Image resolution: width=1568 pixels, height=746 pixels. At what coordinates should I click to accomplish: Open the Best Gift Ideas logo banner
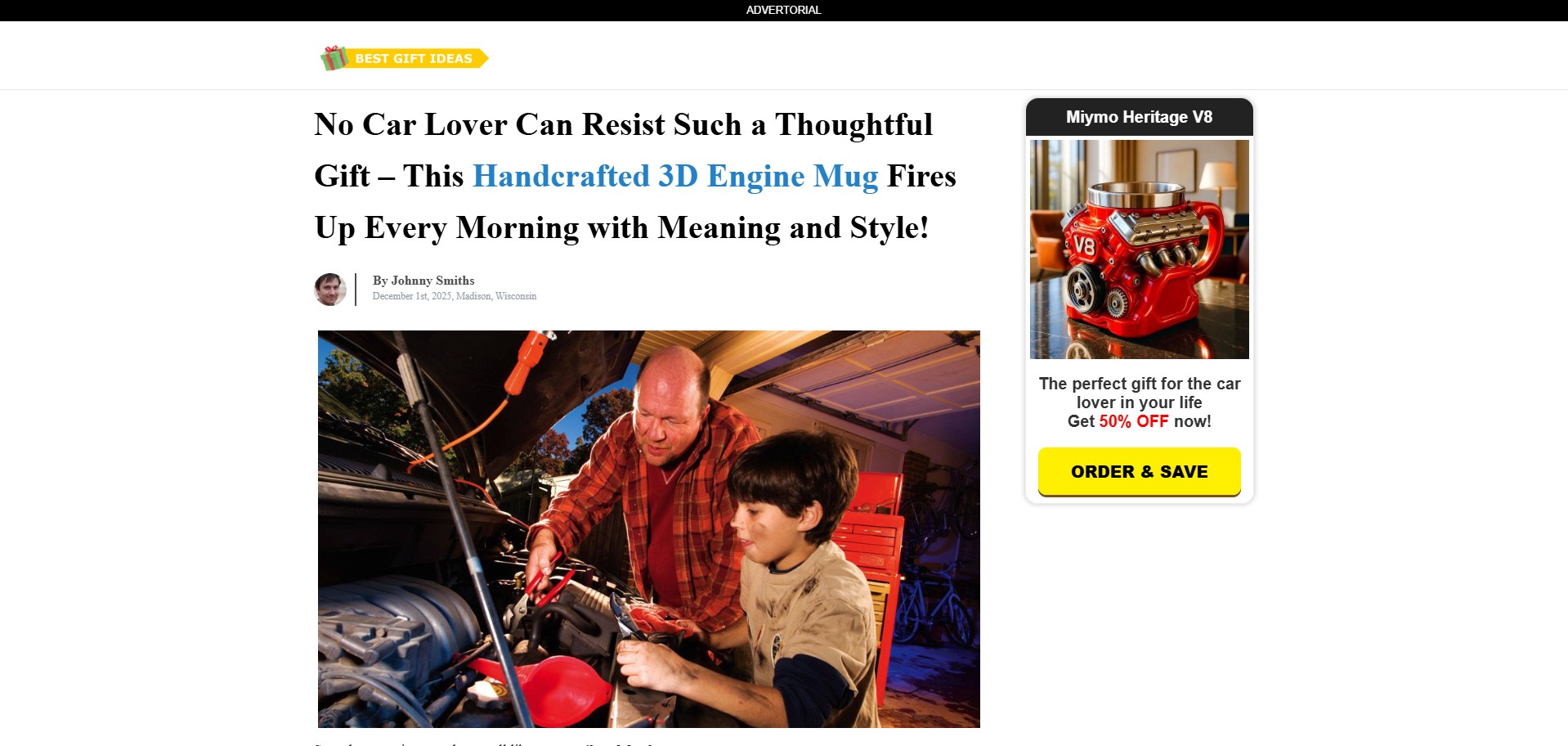(405, 58)
